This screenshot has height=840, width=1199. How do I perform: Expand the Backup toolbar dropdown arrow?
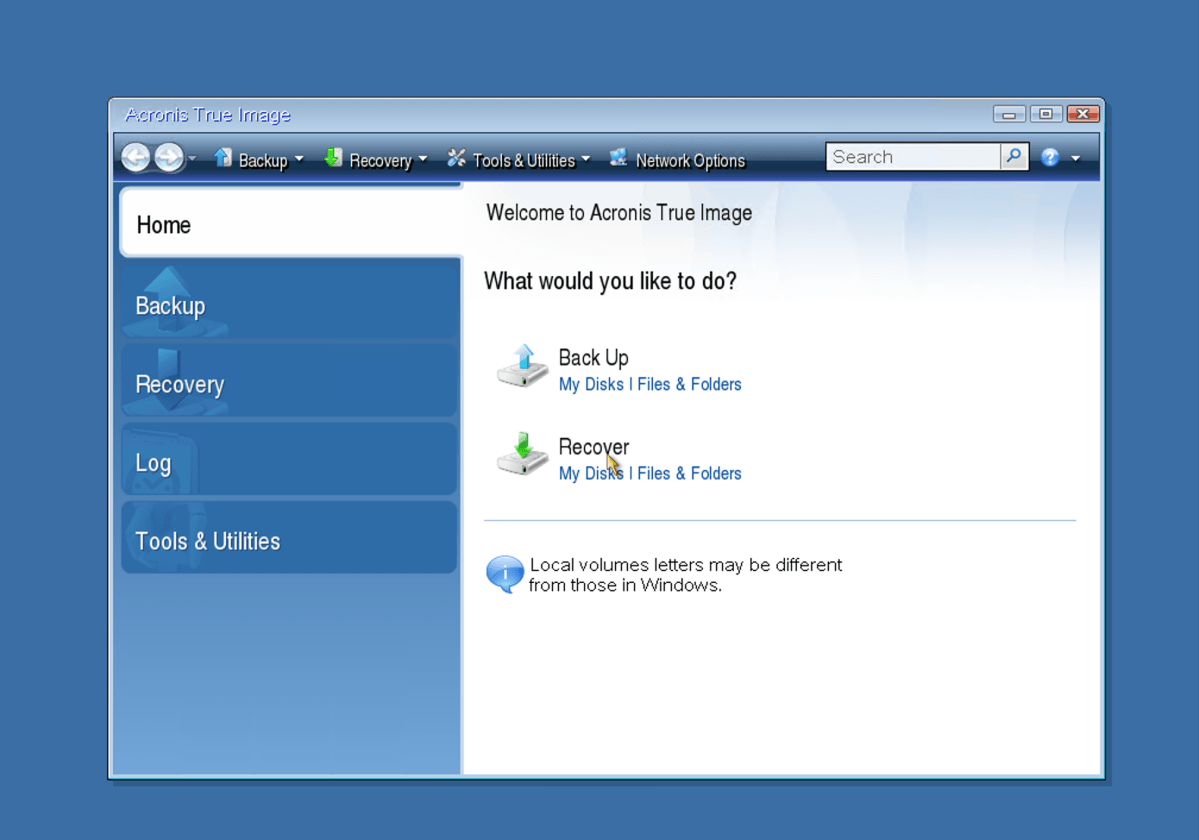tap(299, 159)
